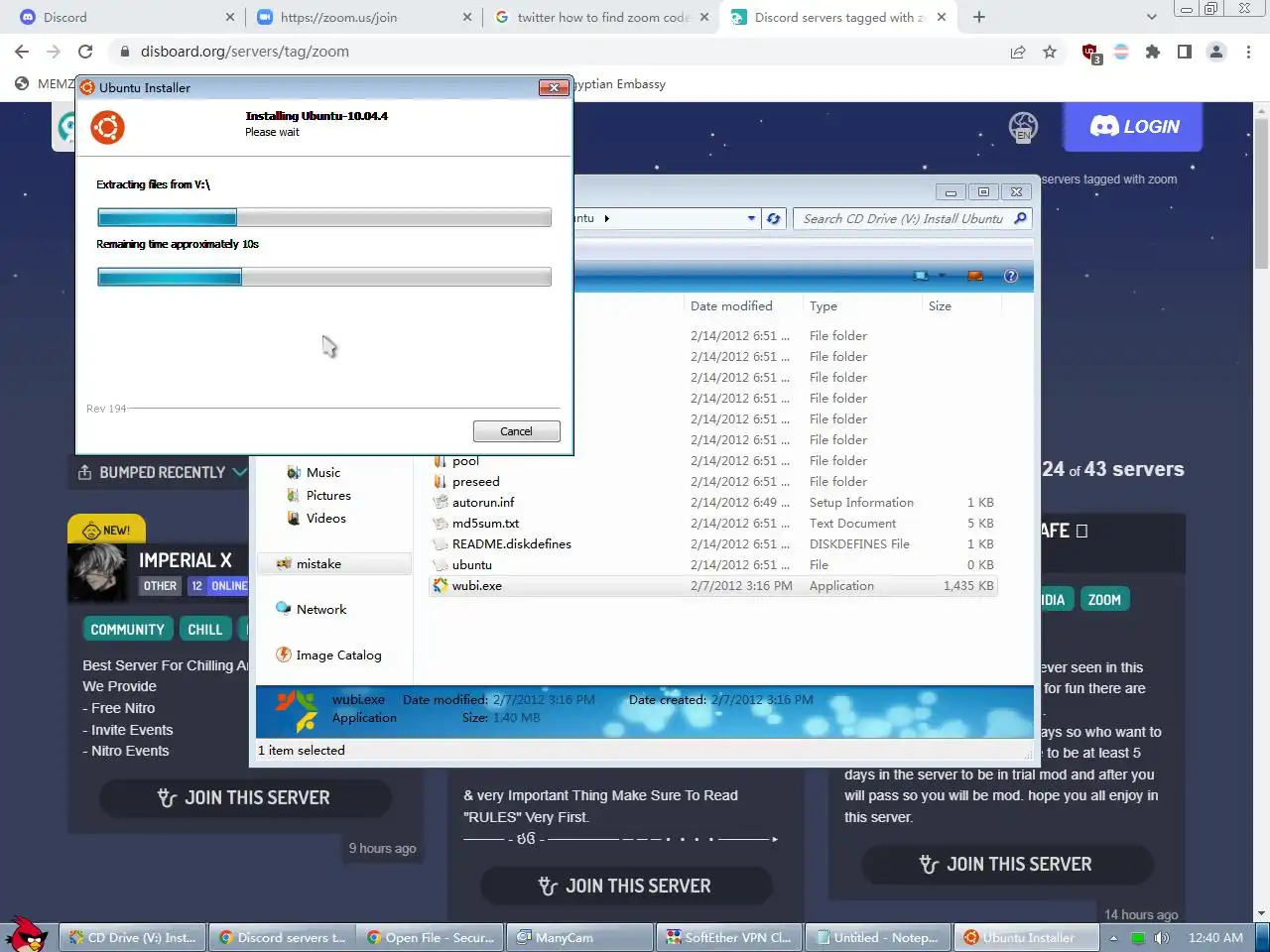Image resolution: width=1270 pixels, height=952 pixels.
Task: Open a new Chrome tab
Action: click(x=979, y=17)
